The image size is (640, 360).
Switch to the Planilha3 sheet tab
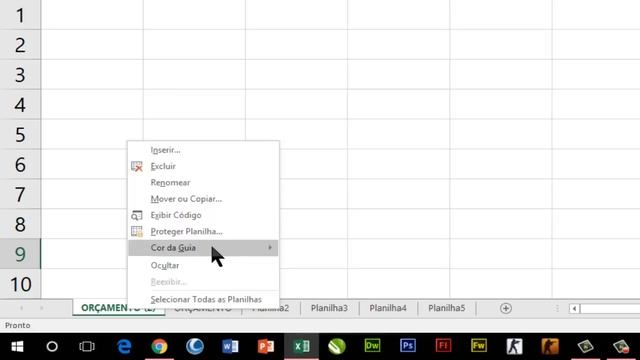[329, 308]
